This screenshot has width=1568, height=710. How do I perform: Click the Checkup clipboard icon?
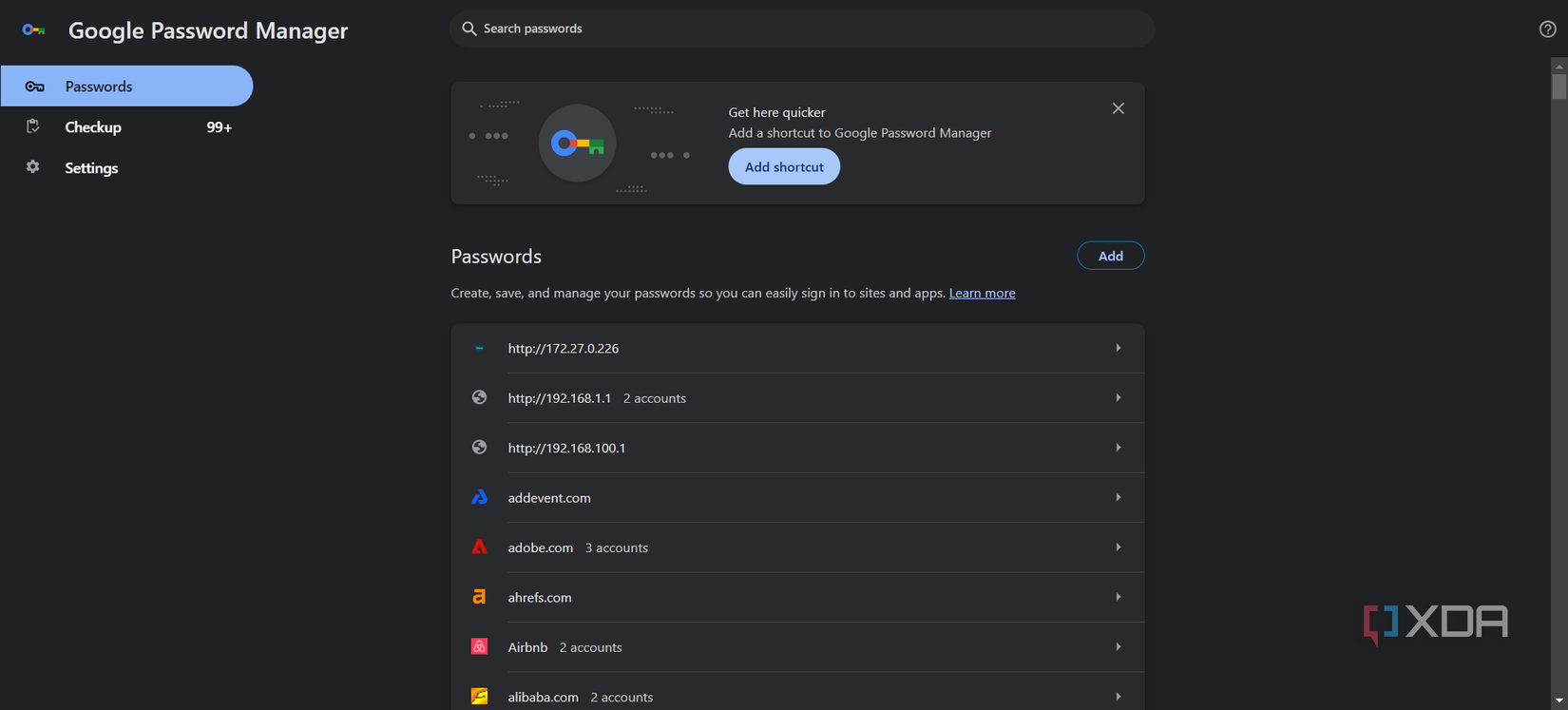coord(33,126)
